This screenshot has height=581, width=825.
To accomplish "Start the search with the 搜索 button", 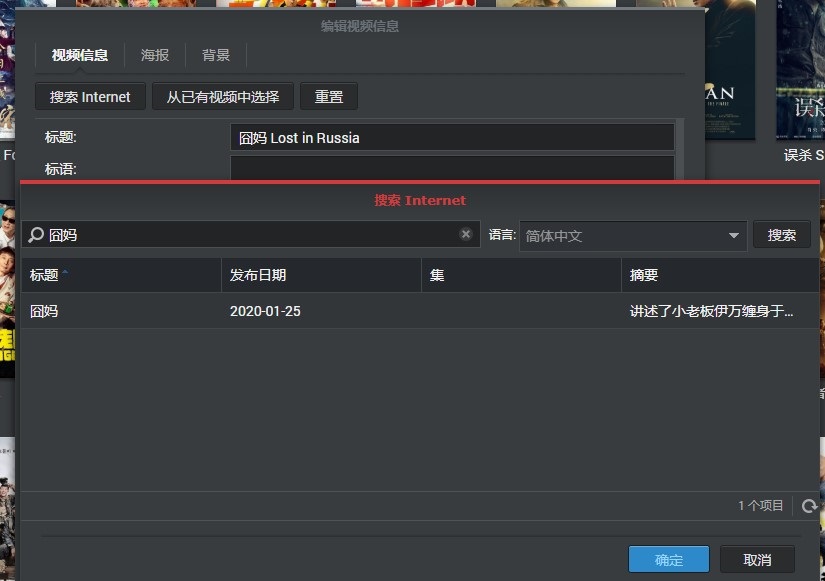I will tap(783, 234).
